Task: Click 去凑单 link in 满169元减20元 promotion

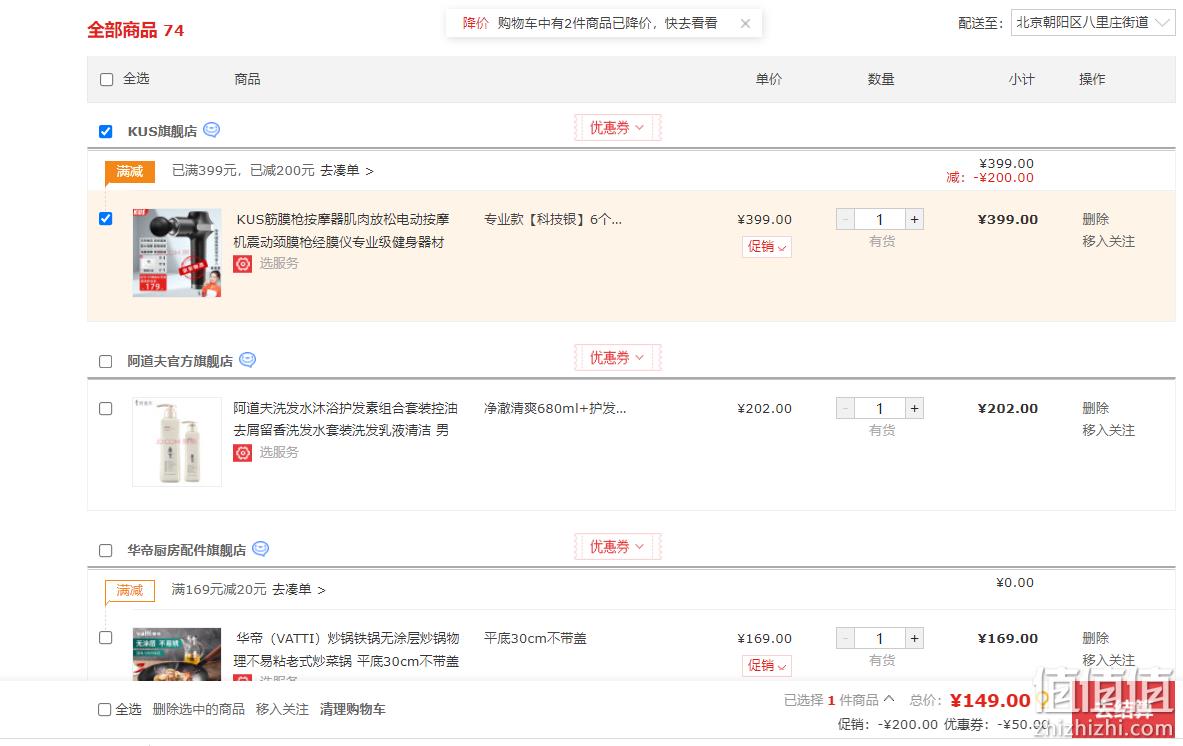Action: click(299, 589)
